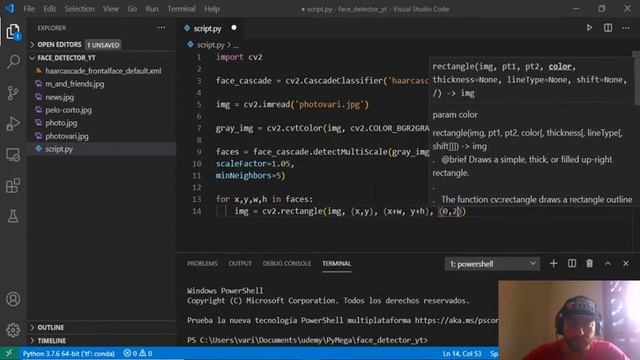The image size is (640, 360).
Task: Open the Help menu
Action: (x=212, y=9)
